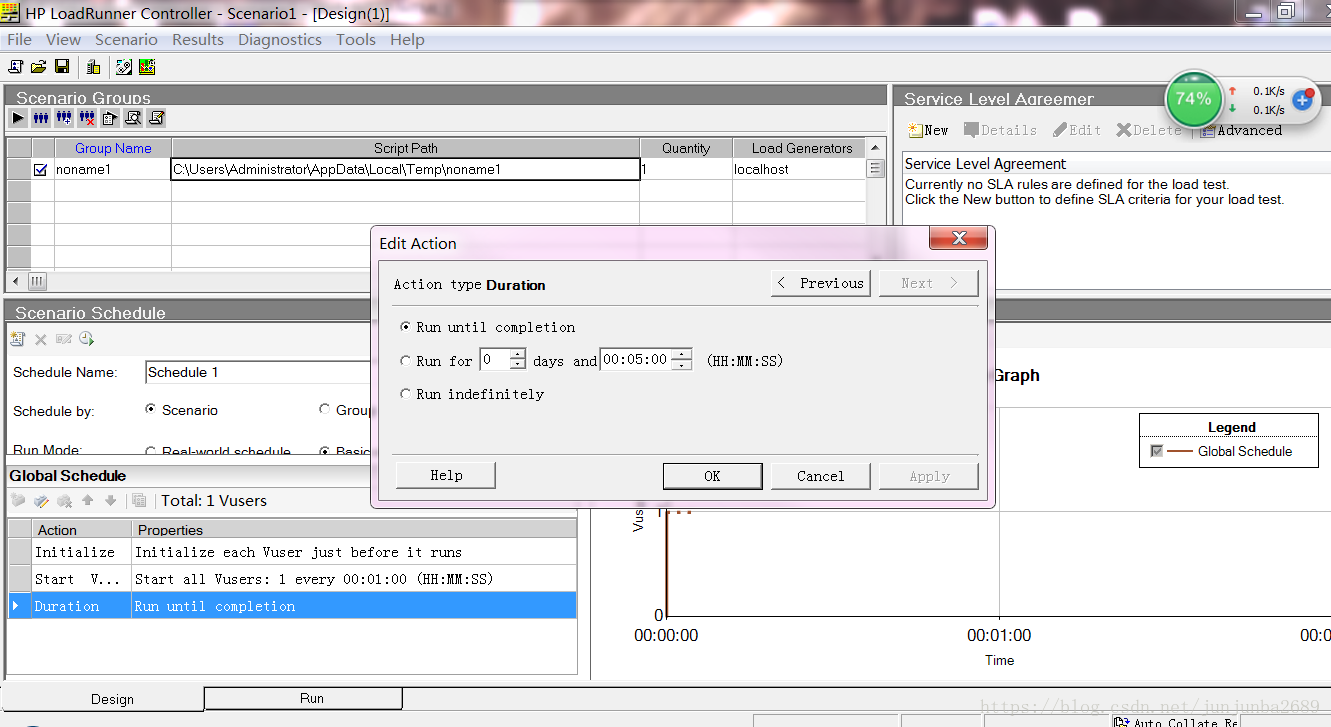Click the HH:MM:SS time spinner arrows
Viewport: 1331px width, 727px height.
click(681, 360)
